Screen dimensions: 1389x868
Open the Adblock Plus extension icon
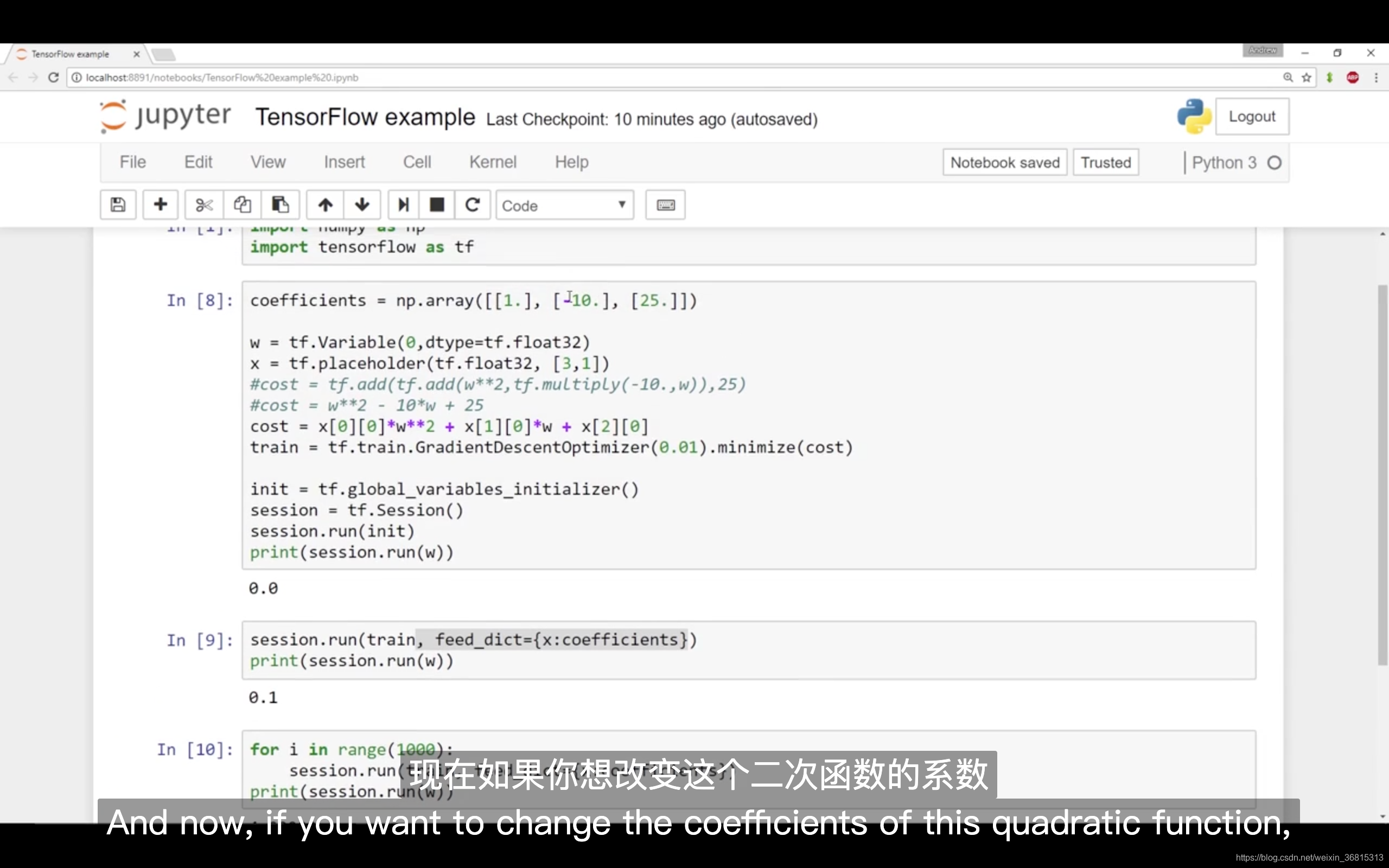point(1353,78)
